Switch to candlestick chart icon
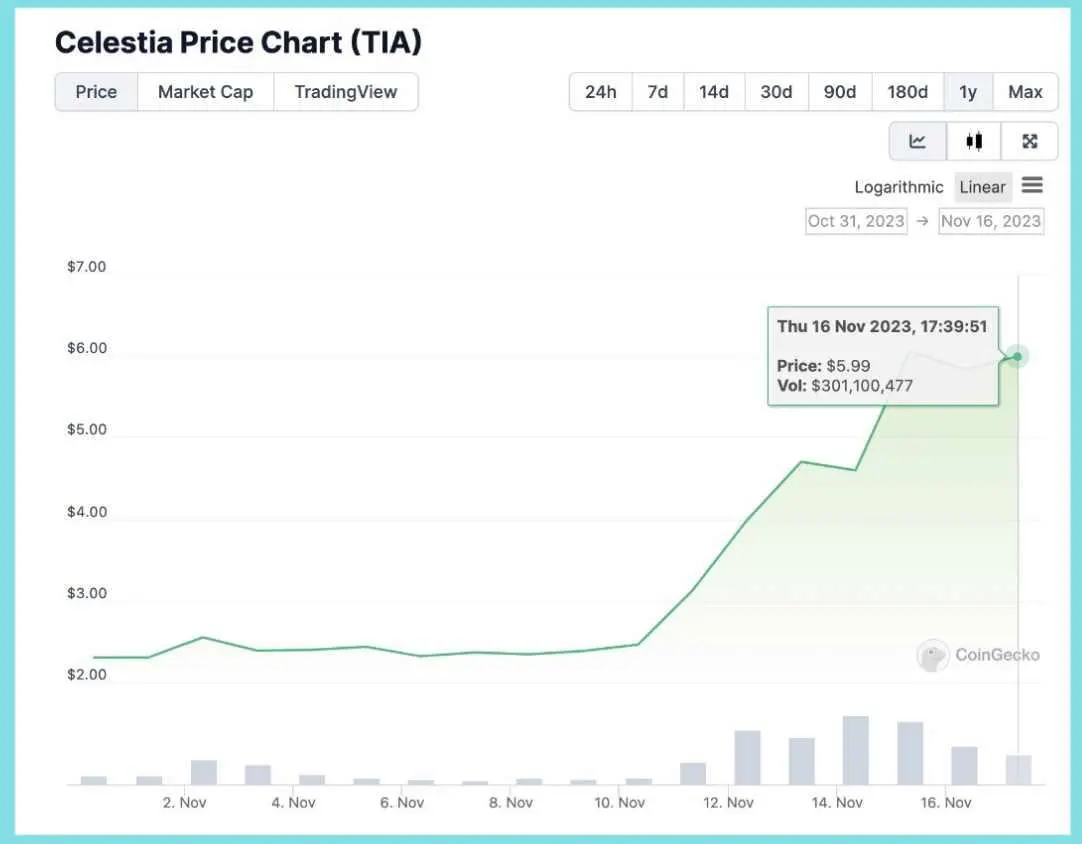This screenshot has width=1082, height=844. (x=974, y=141)
